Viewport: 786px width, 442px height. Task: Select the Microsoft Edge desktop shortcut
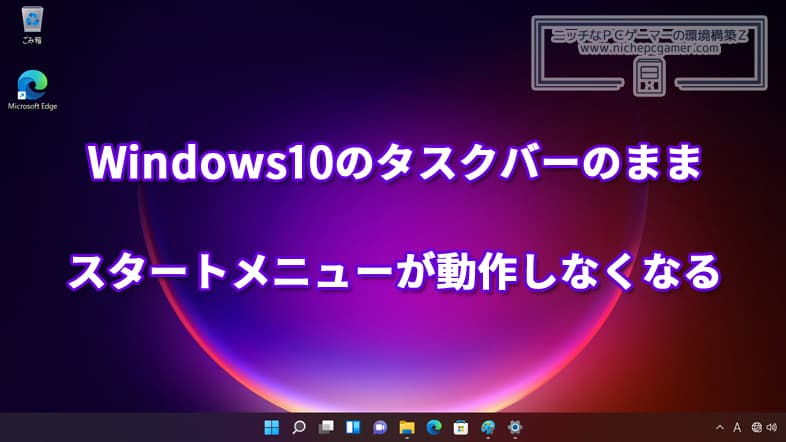click(x=33, y=90)
